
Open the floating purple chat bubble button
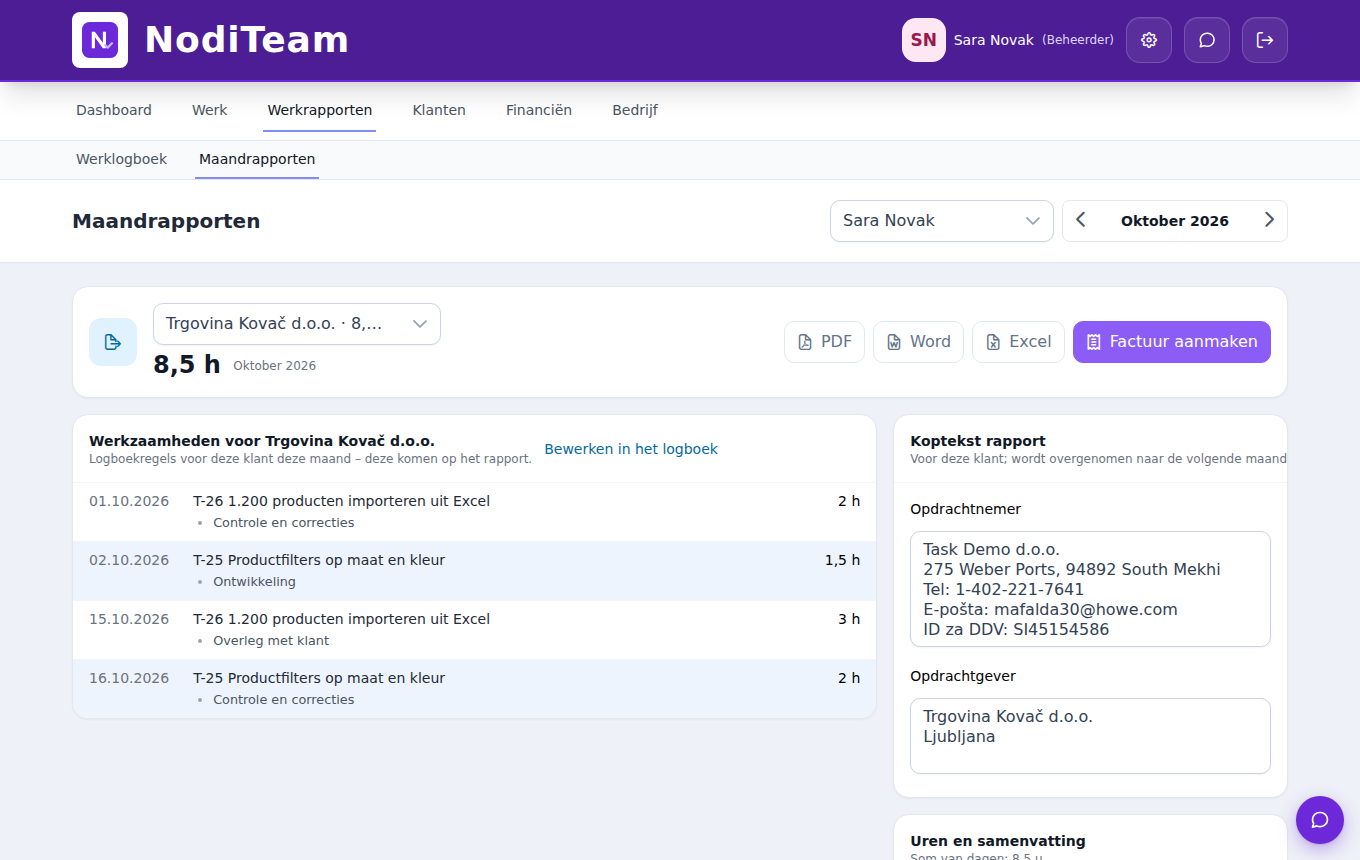pyautogui.click(x=1320, y=820)
